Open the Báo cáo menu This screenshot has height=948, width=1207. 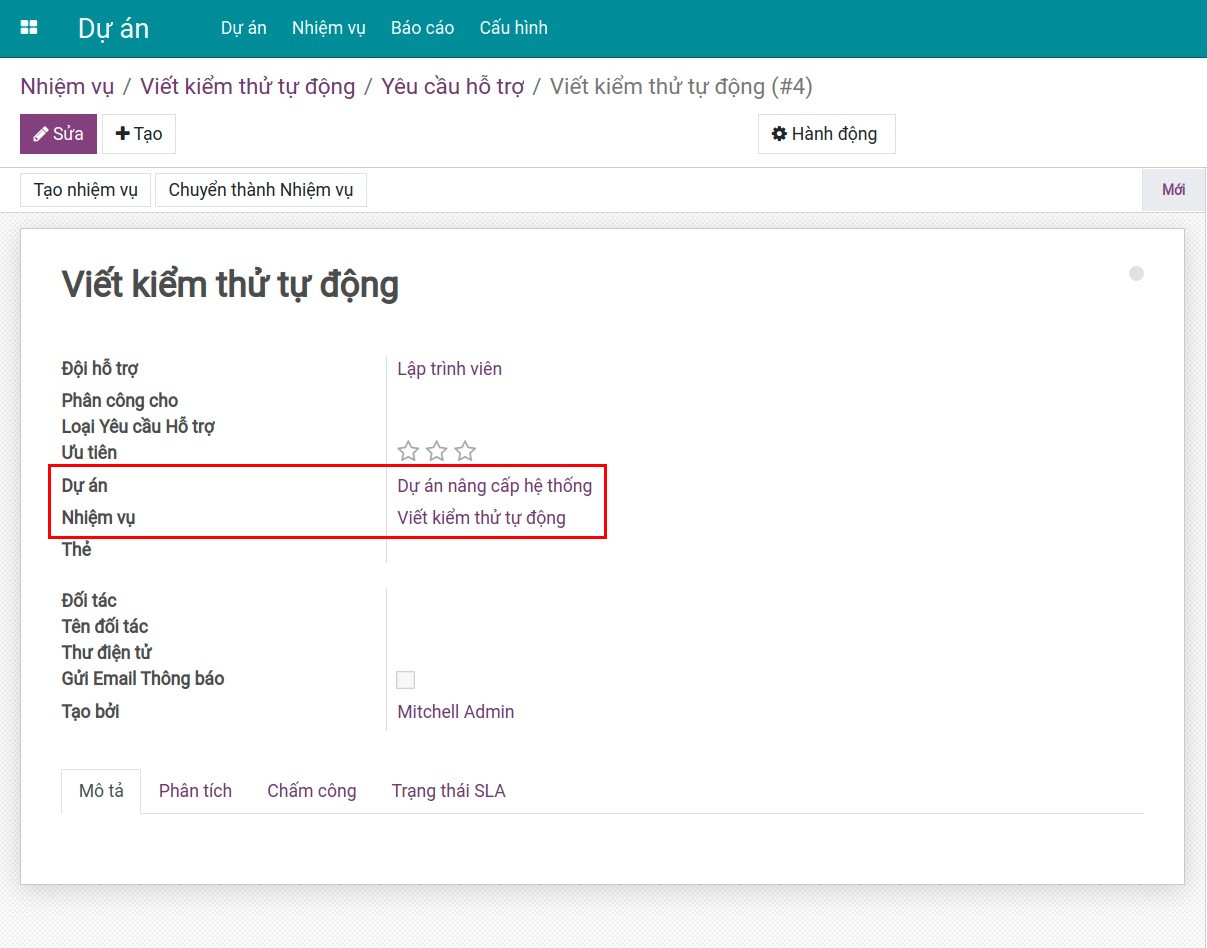click(422, 28)
